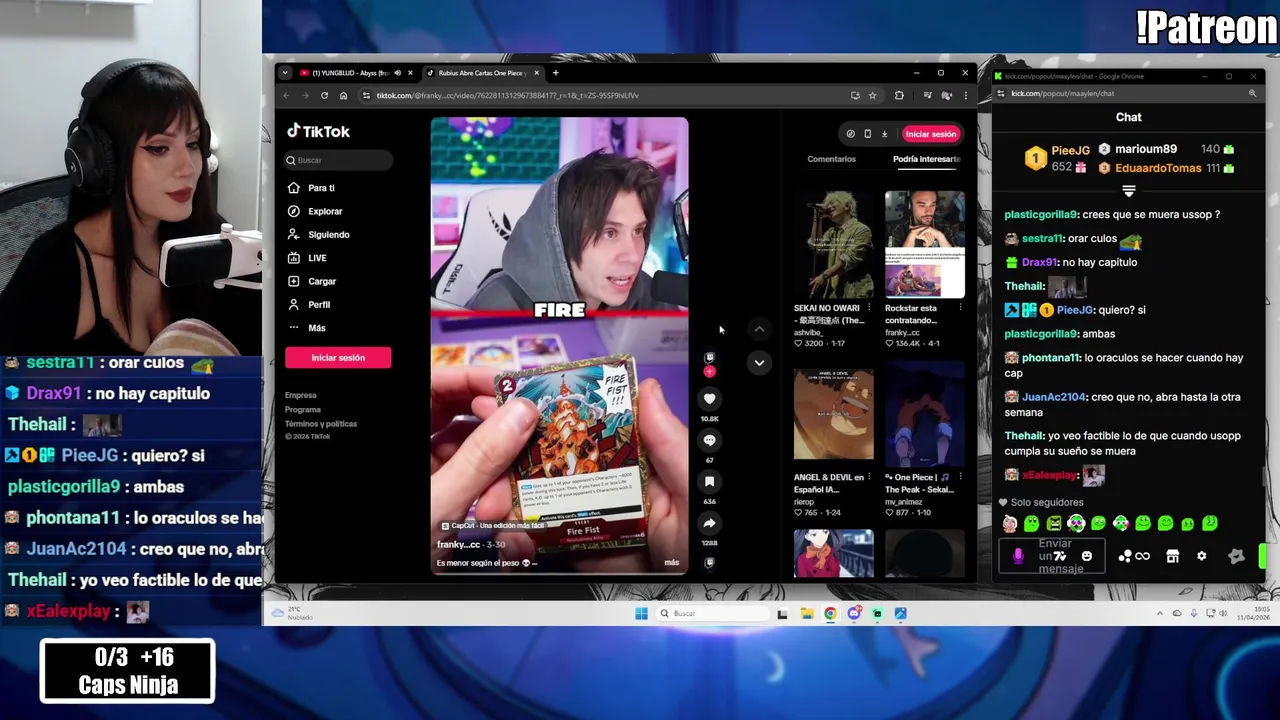
Task: Open the Chrome three-dot menu
Action: [x=965, y=95]
